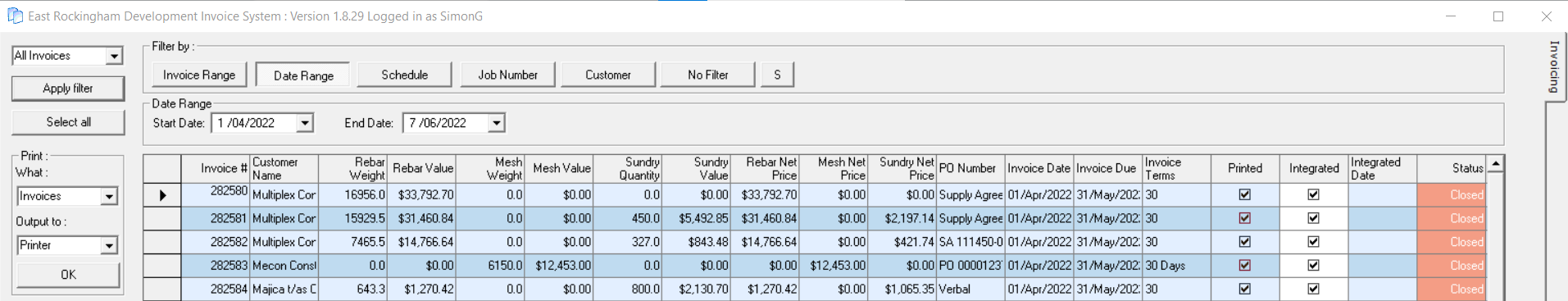The width and height of the screenshot is (1568, 301).
Task: Click rebar value cell $33,792.70
Action: click(421, 195)
